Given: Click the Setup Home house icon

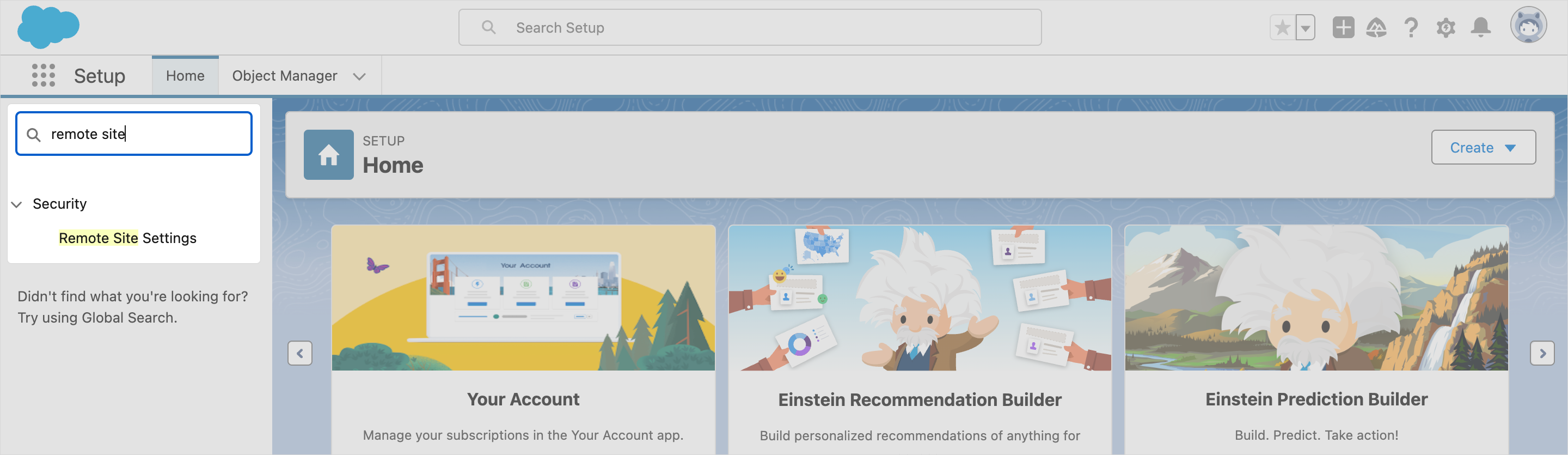Looking at the screenshot, I should point(328,155).
